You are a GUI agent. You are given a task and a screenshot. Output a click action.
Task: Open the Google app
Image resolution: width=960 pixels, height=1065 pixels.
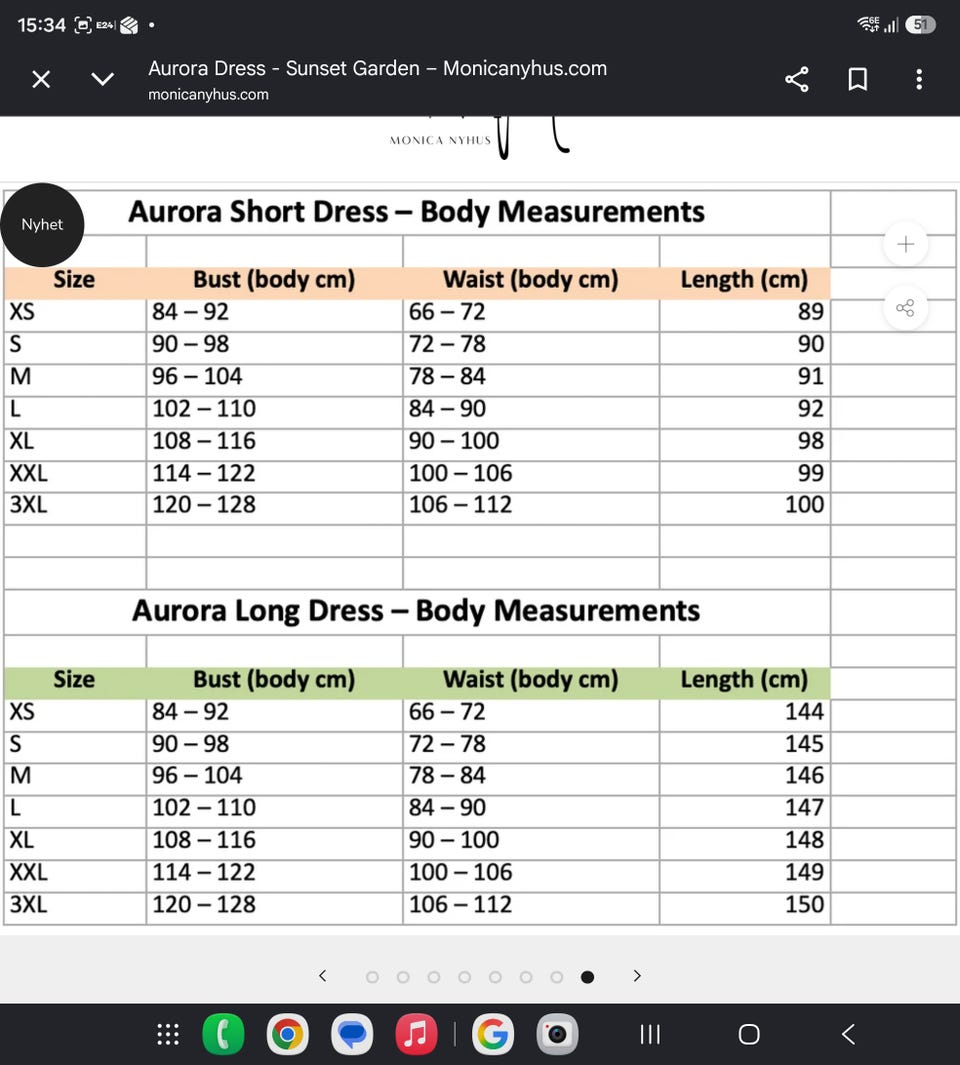tap(493, 1034)
